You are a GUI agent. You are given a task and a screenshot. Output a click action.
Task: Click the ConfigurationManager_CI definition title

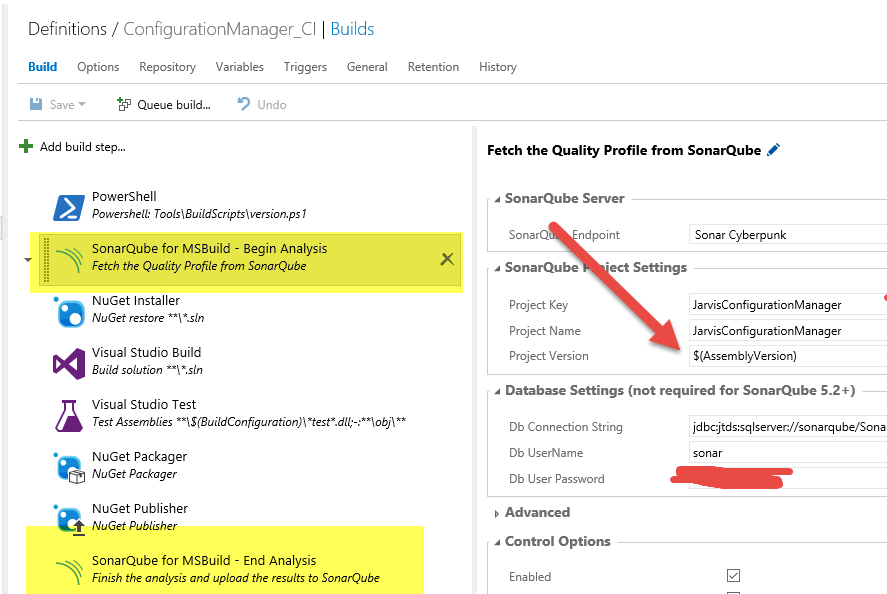point(219,29)
